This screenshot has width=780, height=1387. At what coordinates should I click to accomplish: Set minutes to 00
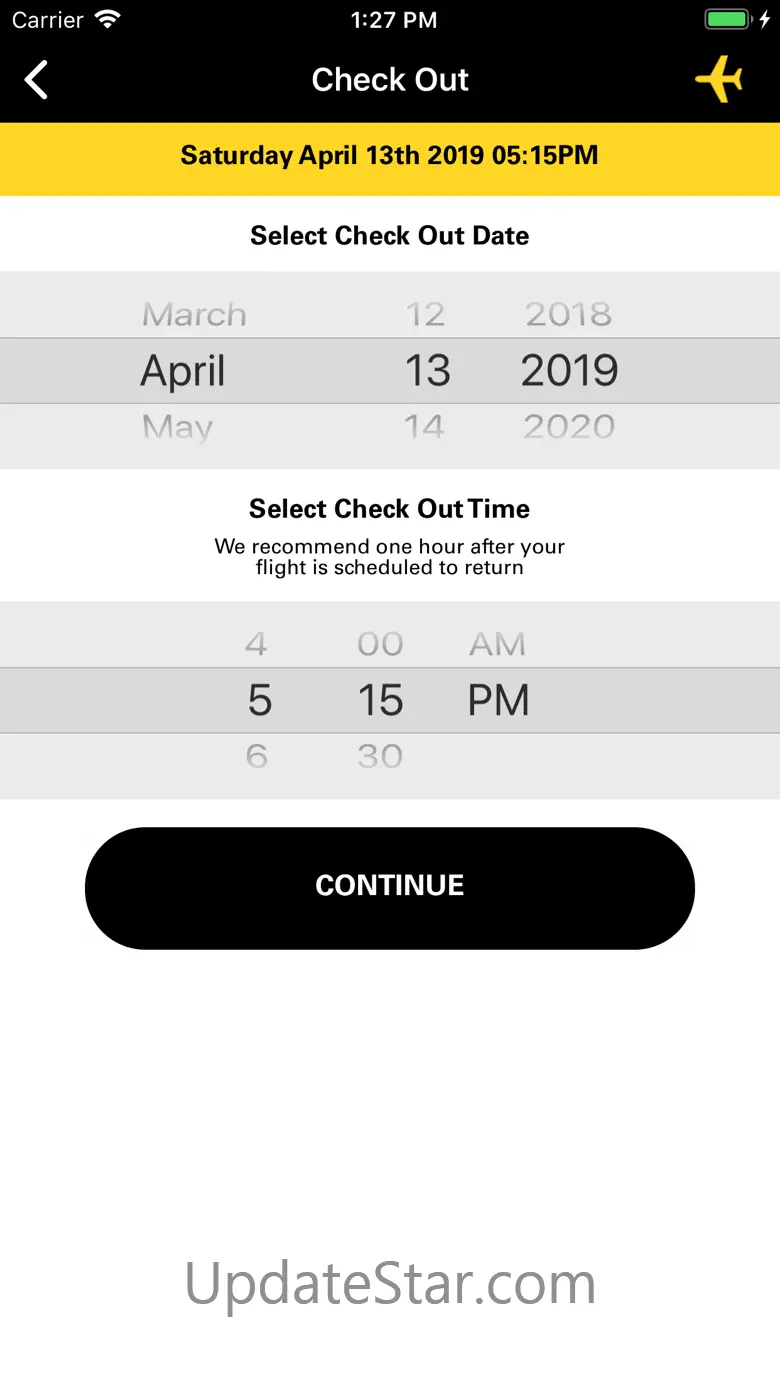point(380,643)
